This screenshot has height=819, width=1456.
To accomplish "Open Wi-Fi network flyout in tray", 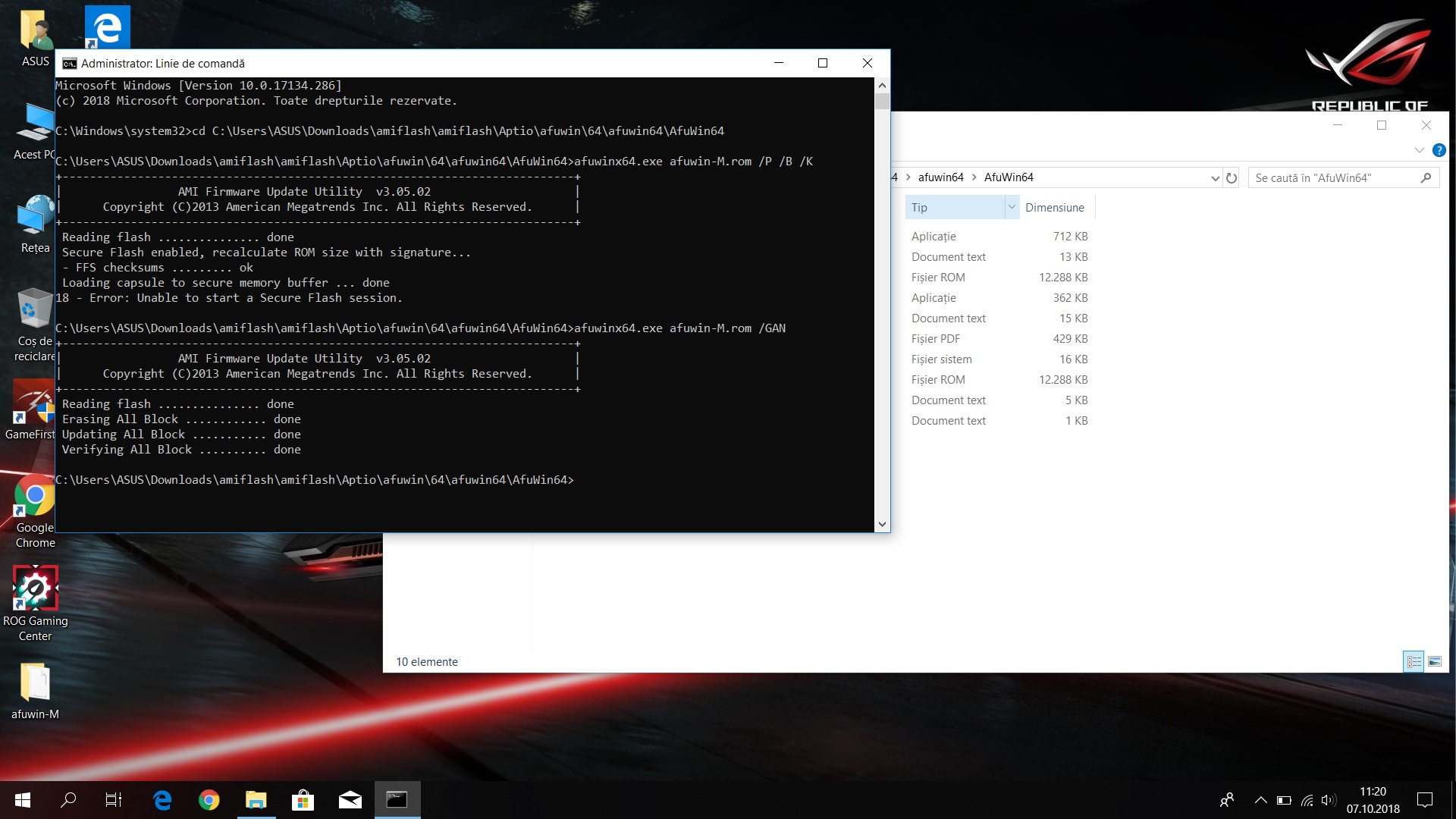I will pos(1307,800).
